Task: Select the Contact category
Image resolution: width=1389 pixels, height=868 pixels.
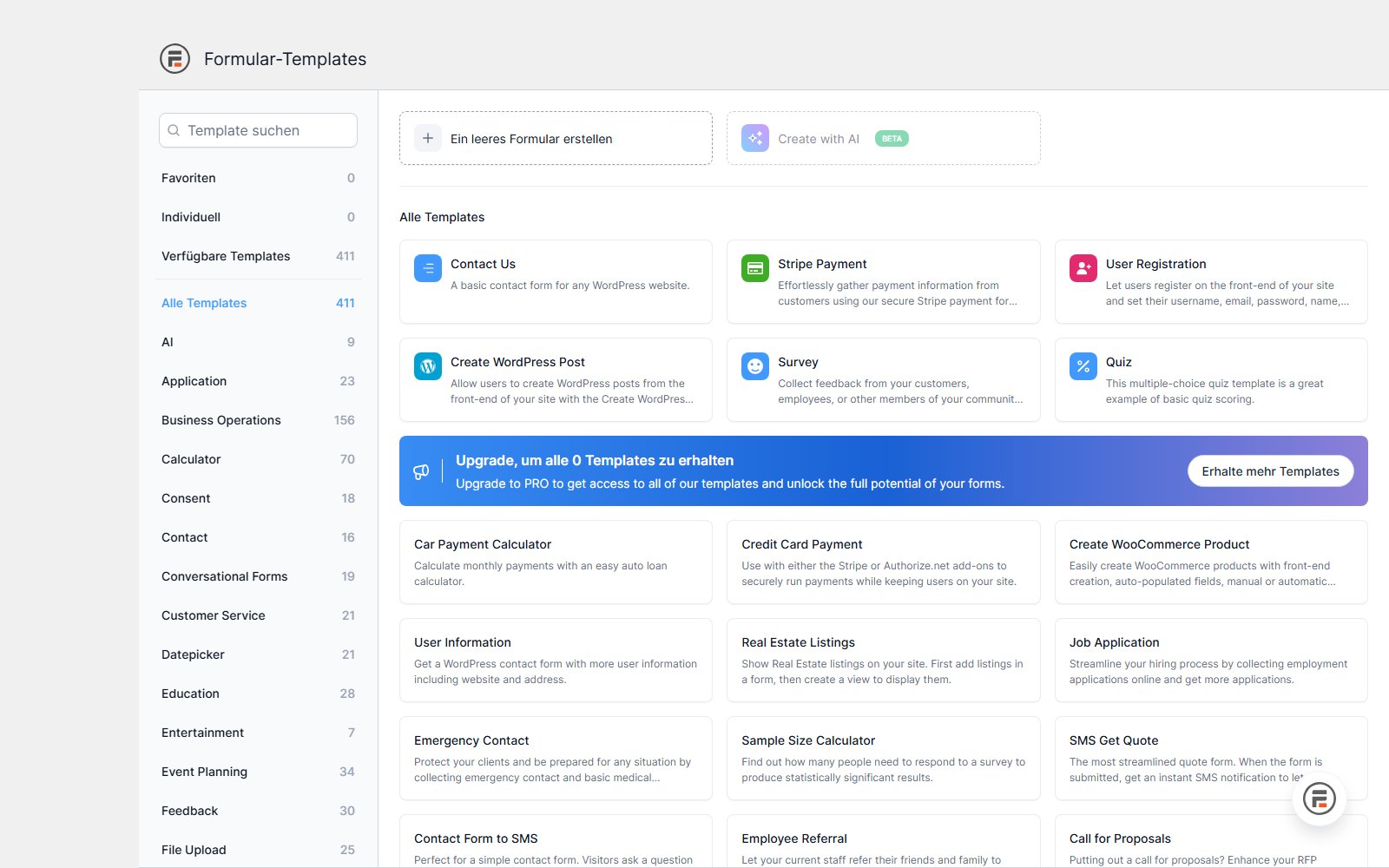Action: (x=258, y=537)
